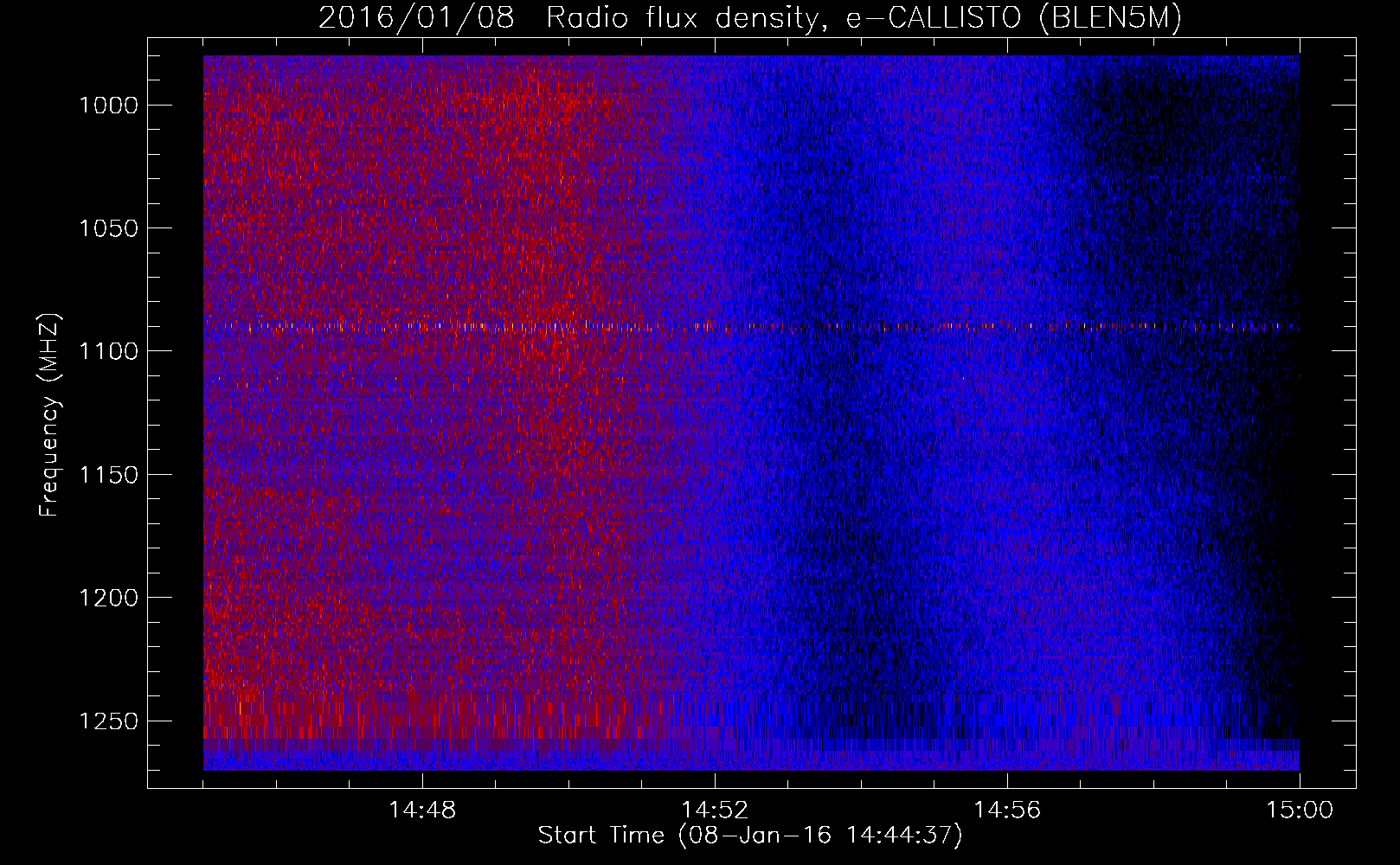Viewport: 1400px width, 865px height.
Task: Click the 14:52 time tick label
Action: pos(715,811)
